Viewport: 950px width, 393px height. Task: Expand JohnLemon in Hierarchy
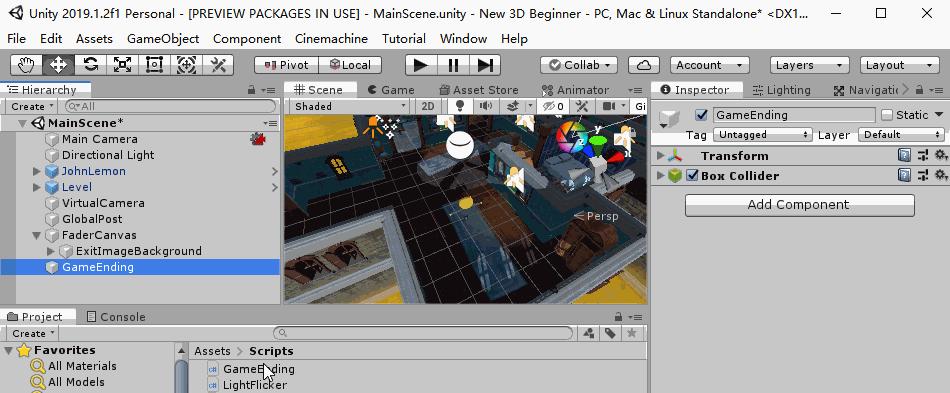[x=37, y=171]
